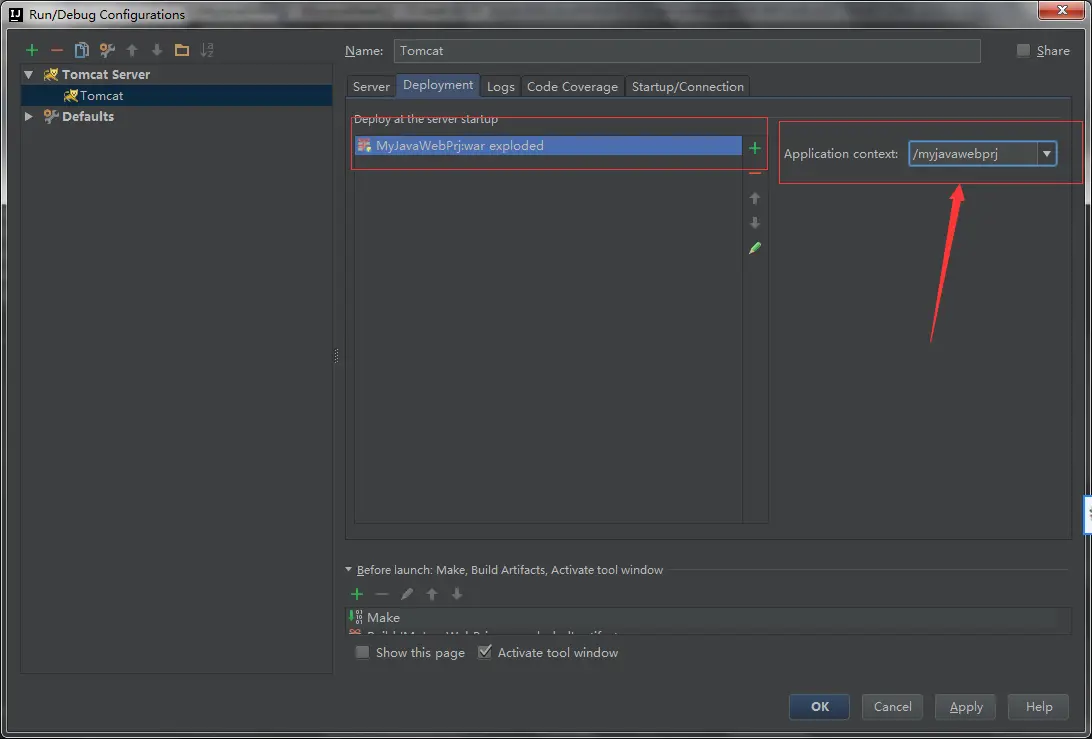Screen dimensions: 1092x739
Task: Toggle the Share checkbox
Action: pos(1023,50)
